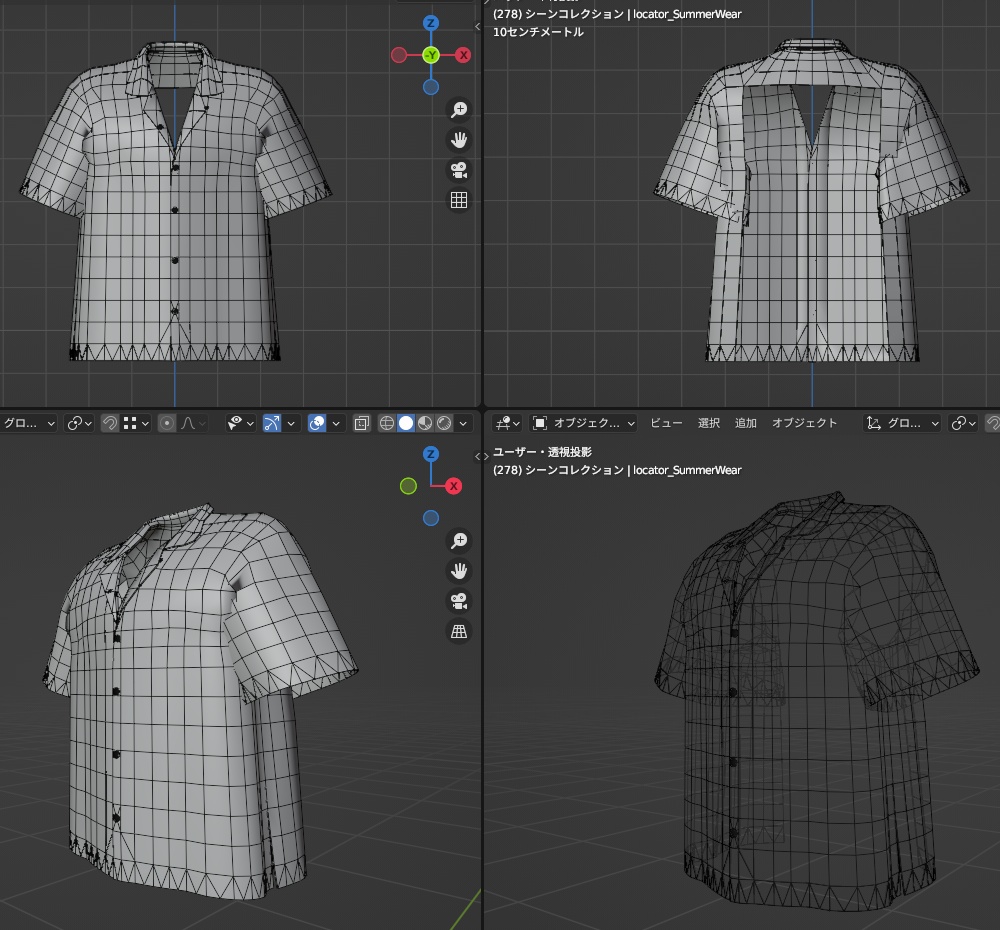Toggle camera view icon in bottom-left viewport
Screen dimensions: 1000x930
459,602
